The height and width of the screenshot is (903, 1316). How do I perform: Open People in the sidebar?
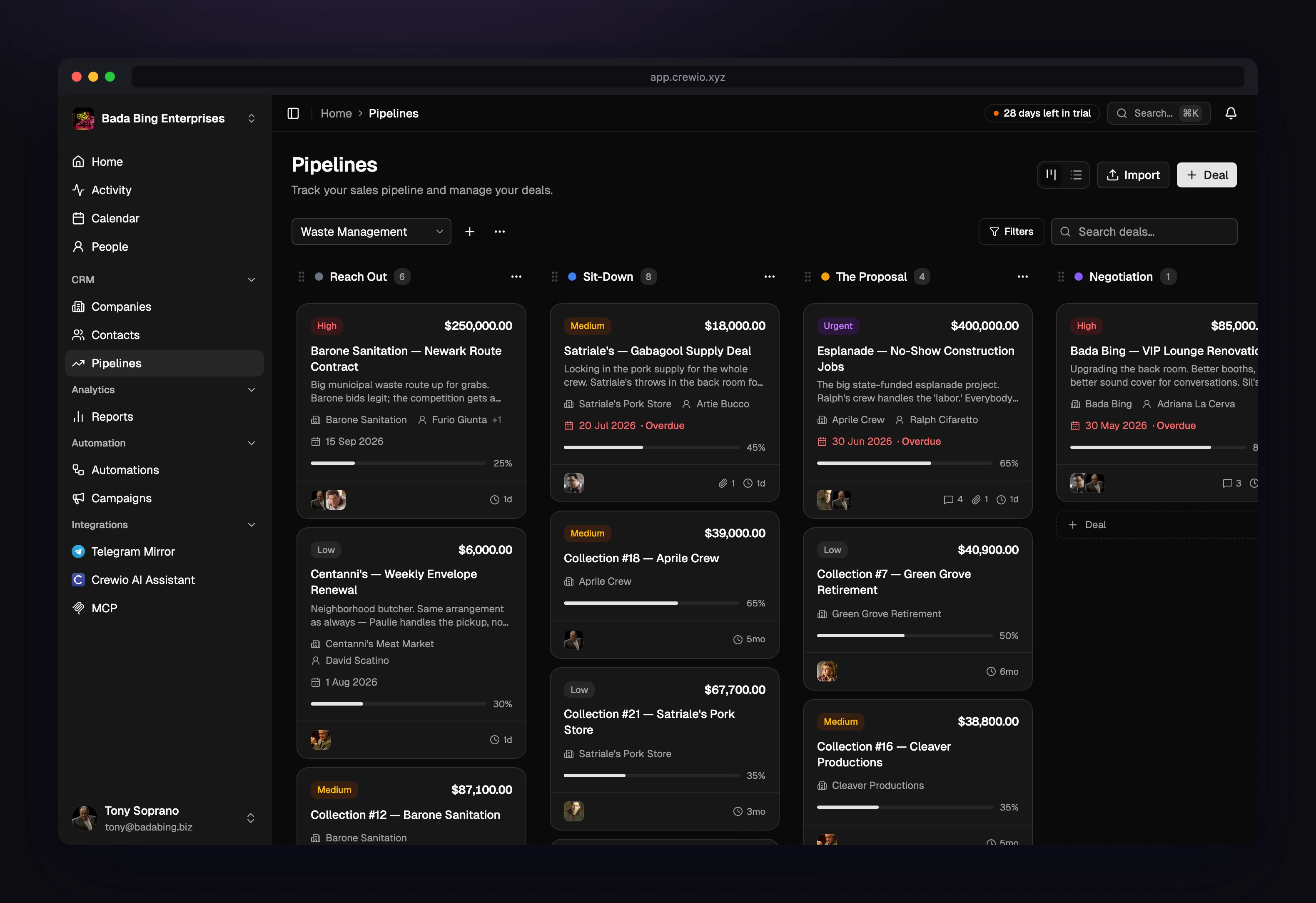tap(164, 247)
